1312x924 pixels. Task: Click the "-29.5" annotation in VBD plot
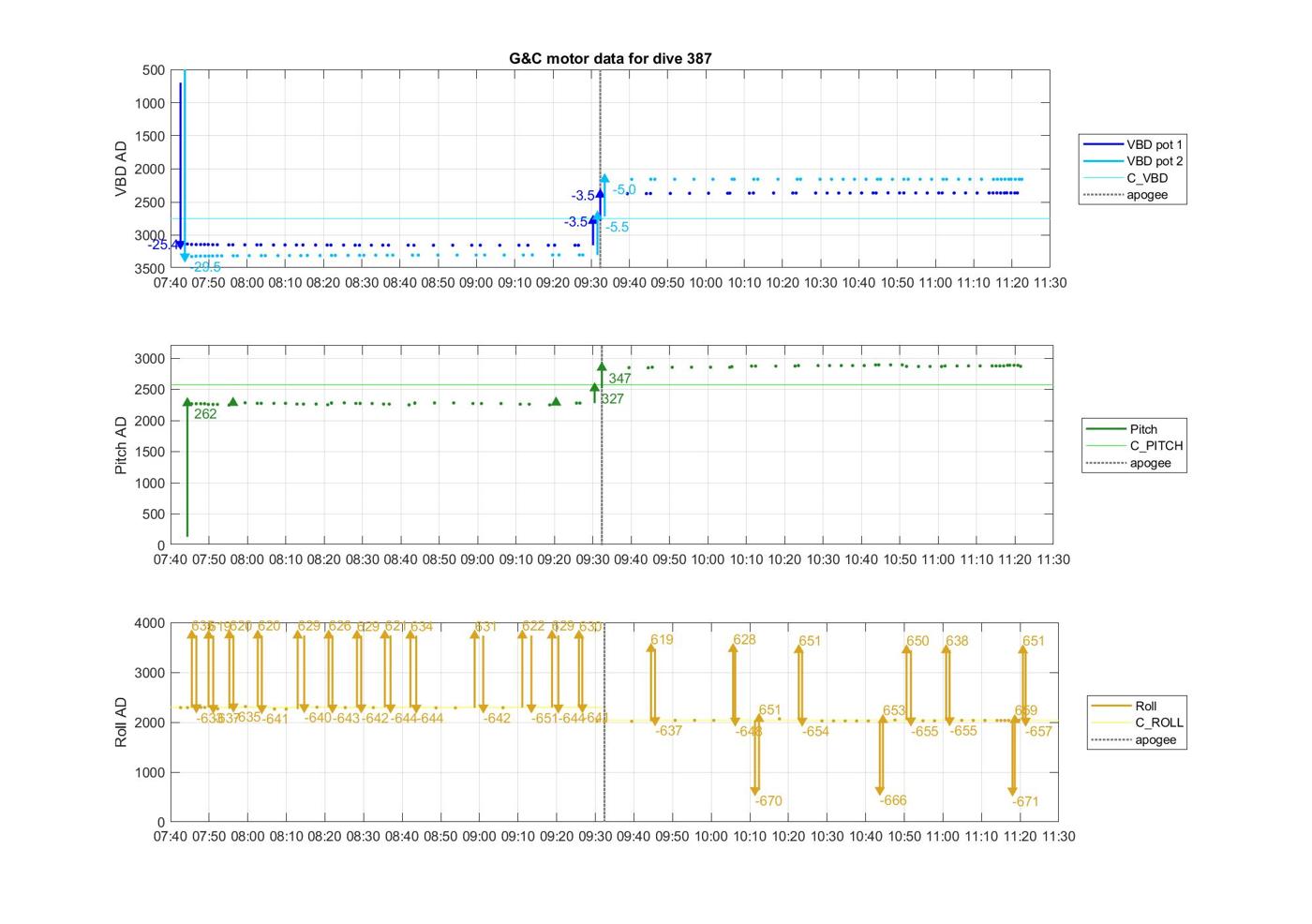pyautogui.click(x=206, y=267)
